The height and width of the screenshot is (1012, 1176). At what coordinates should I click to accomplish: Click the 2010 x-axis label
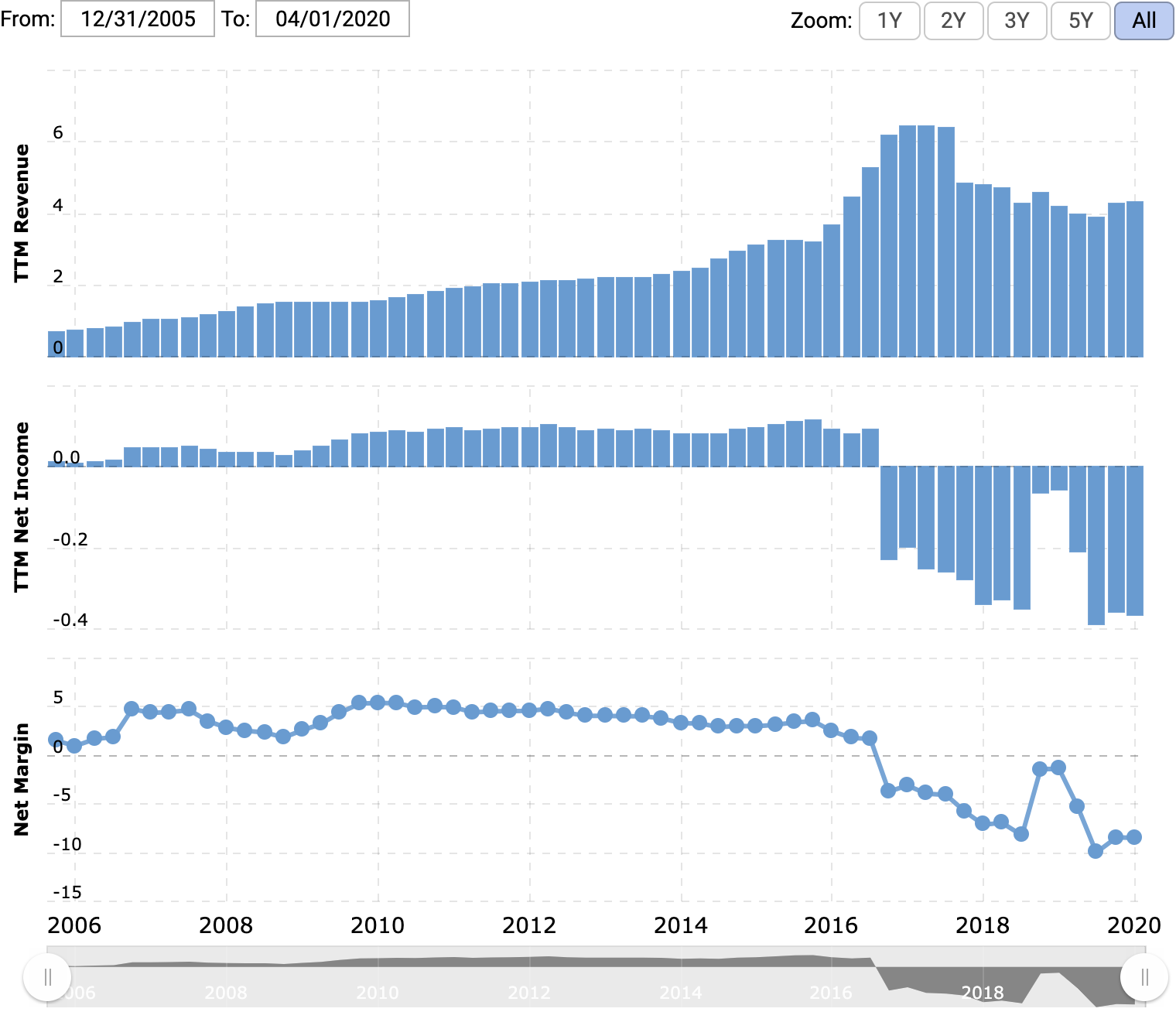[x=378, y=925]
